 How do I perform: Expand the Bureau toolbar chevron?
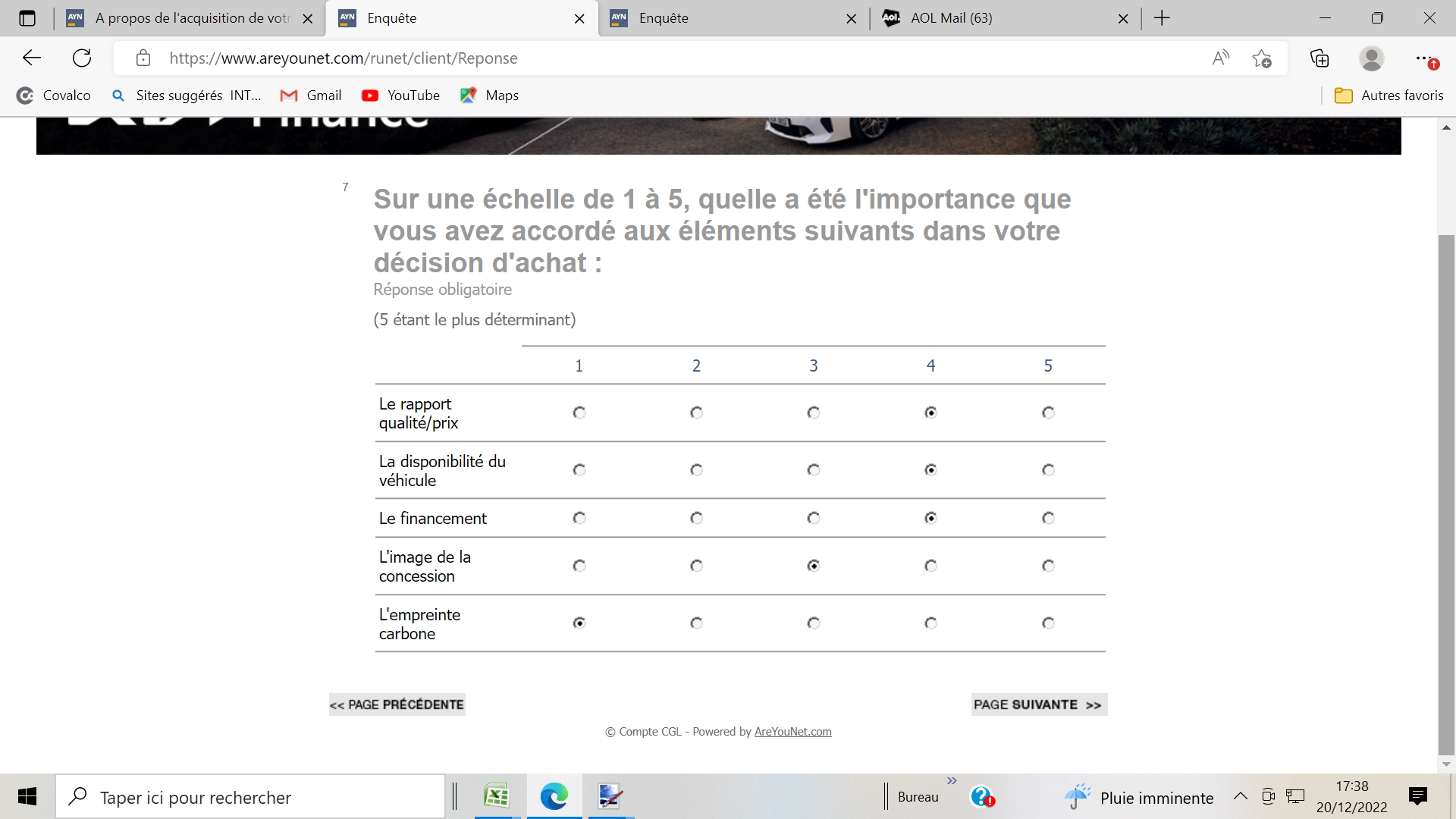(952, 781)
